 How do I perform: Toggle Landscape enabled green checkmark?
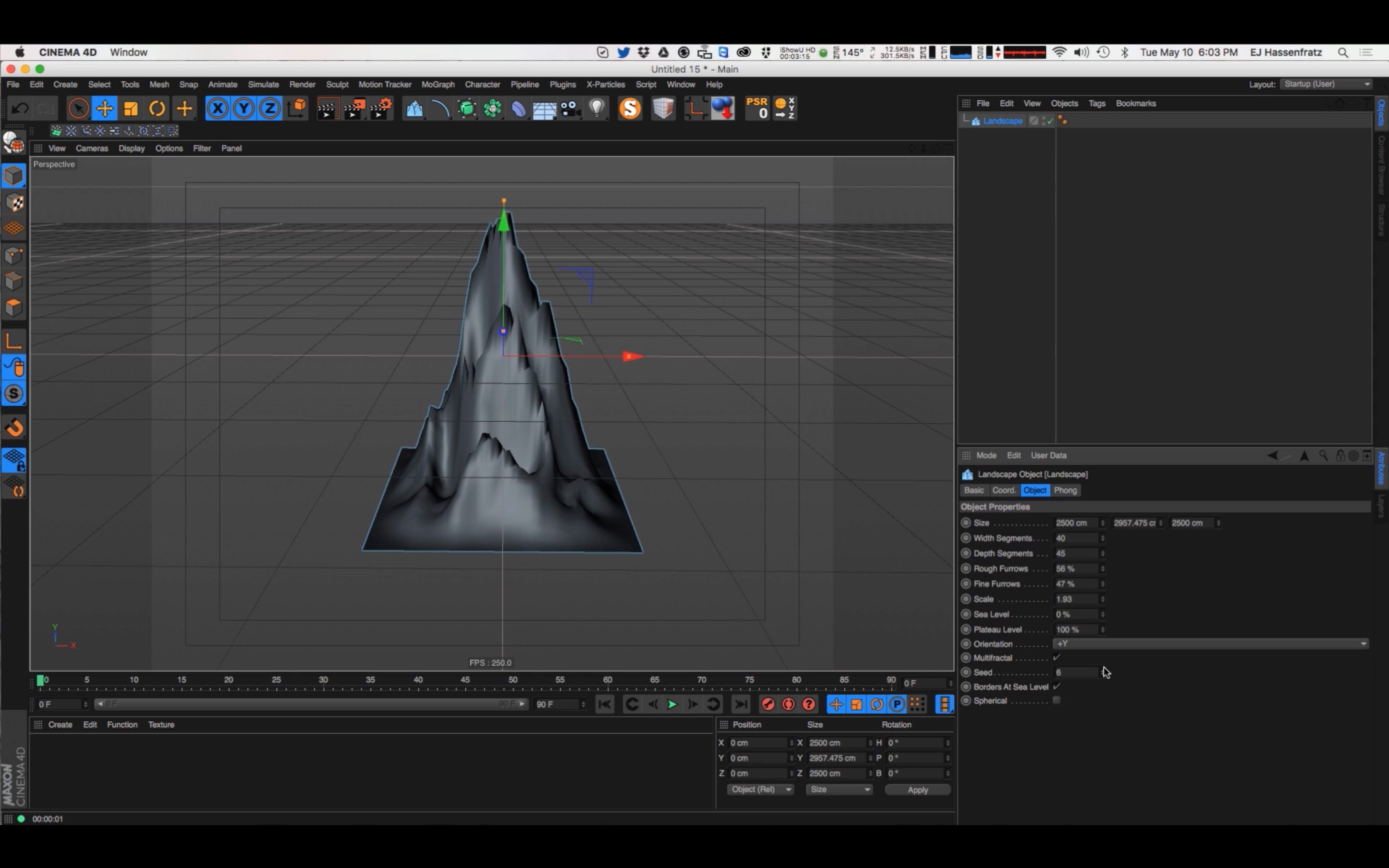pyautogui.click(x=1050, y=121)
